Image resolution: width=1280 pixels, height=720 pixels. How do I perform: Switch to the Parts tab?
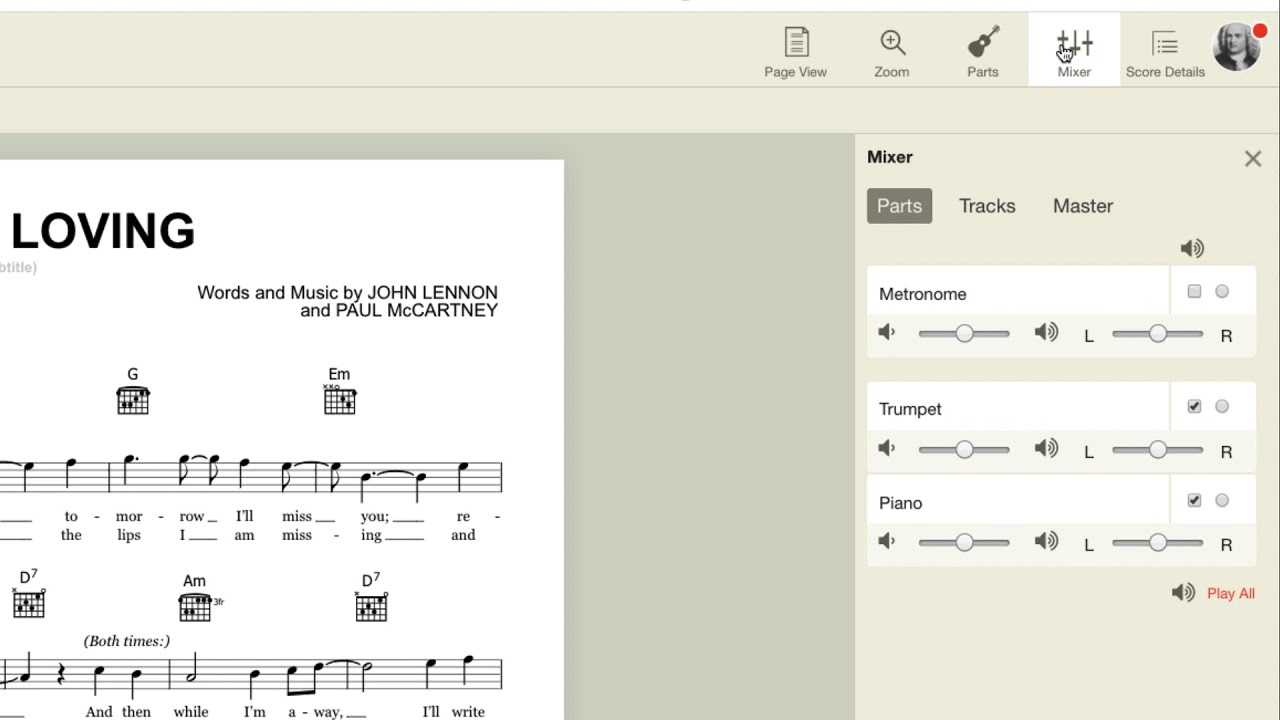pyautogui.click(x=899, y=206)
